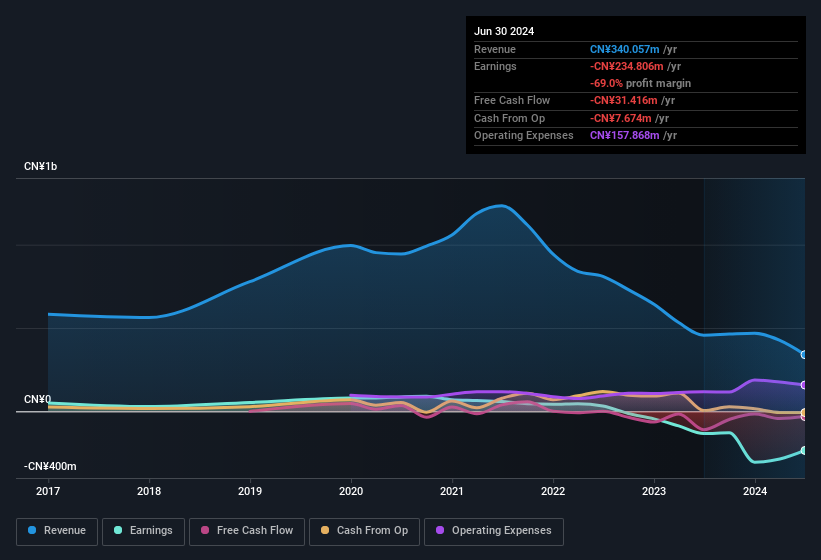This screenshot has height=560, width=821.
Task: Click the purple Operating Expenses endpoint marker
Action: point(804,385)
